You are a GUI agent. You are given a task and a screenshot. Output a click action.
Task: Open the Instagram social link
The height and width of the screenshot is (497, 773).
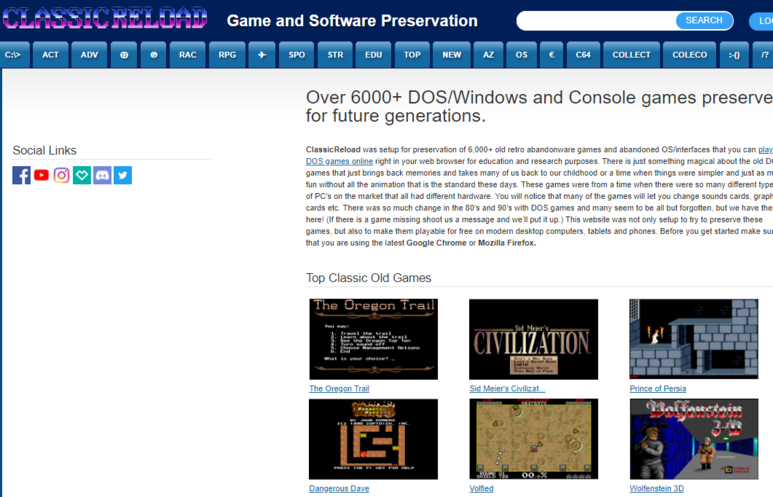[62, 175]
